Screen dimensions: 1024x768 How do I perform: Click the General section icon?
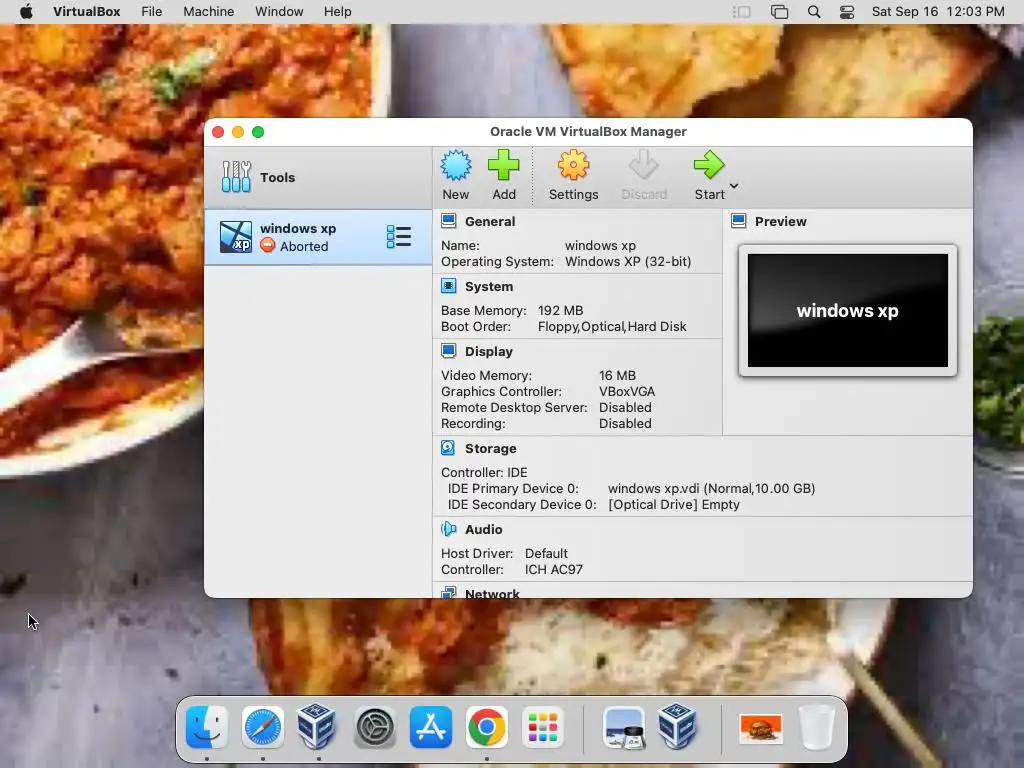[449, 221]
